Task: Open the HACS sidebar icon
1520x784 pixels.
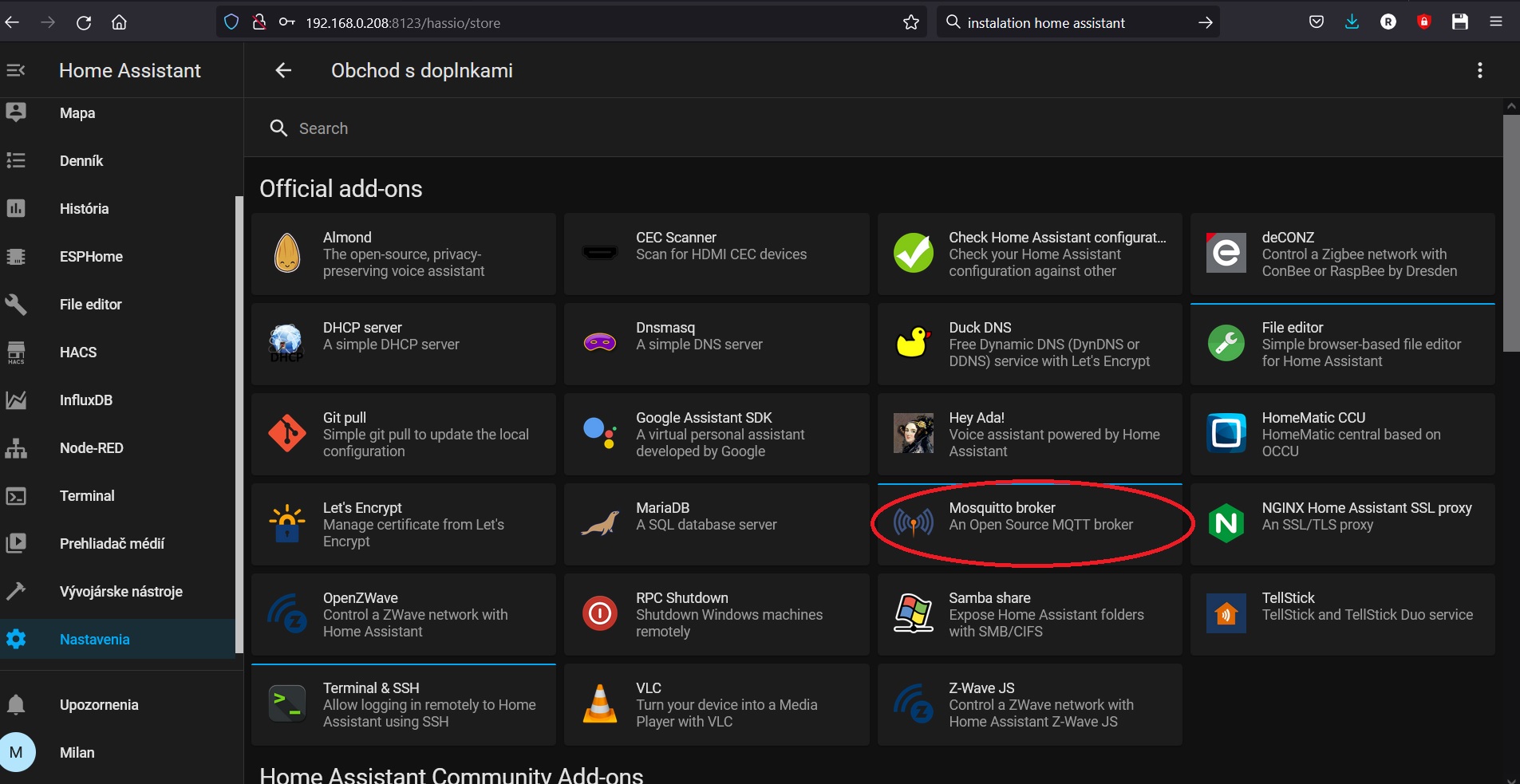Action: coord(16,352)
